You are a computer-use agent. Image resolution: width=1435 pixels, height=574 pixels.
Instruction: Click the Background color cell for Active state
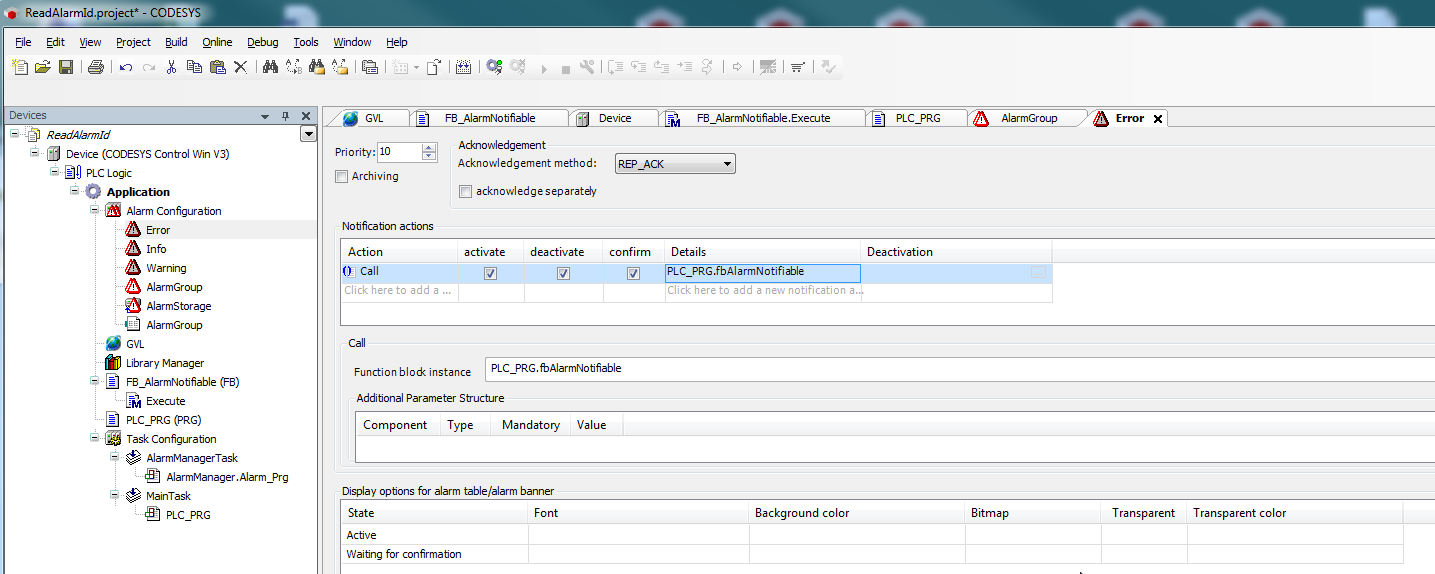(856, 535)
